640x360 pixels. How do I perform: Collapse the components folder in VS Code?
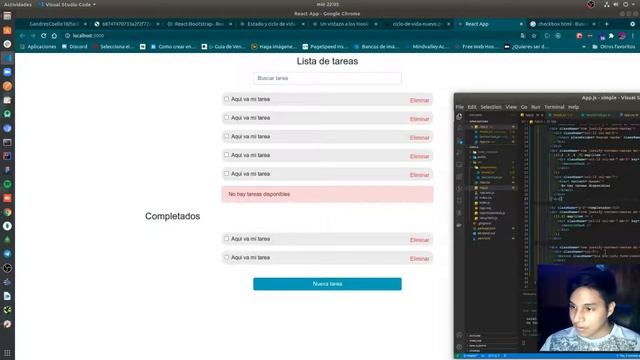pyautogui.click(x=487, y=167)
